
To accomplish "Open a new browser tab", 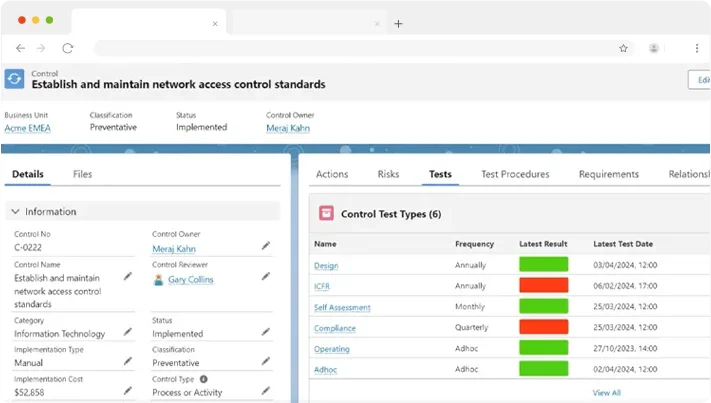I will (398, 23).
